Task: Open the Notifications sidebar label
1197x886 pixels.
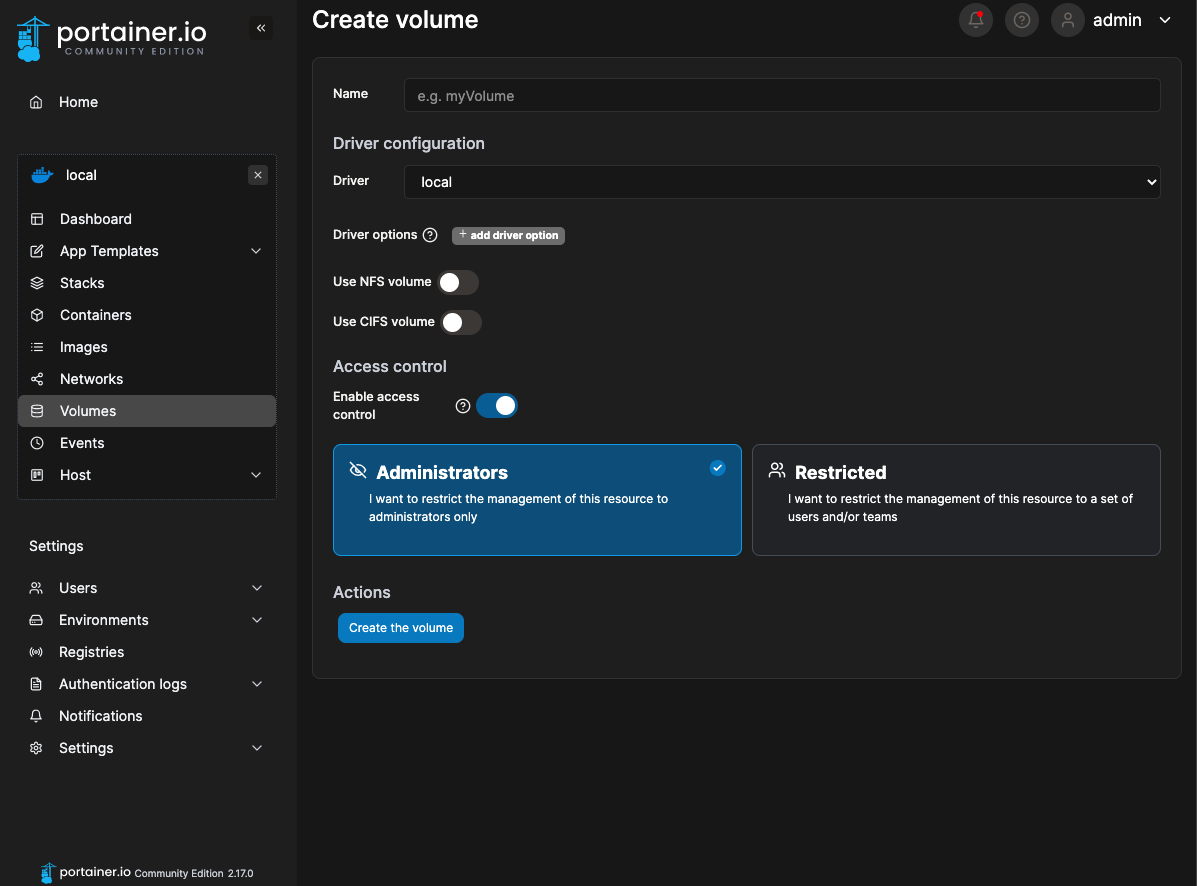Action: [100, 717]
